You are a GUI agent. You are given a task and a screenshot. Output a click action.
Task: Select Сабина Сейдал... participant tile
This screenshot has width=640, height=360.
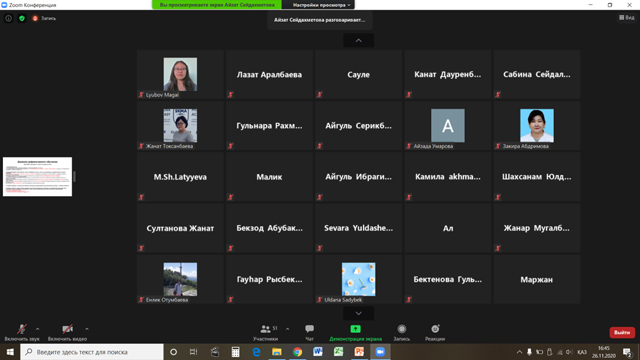point(537,74)
